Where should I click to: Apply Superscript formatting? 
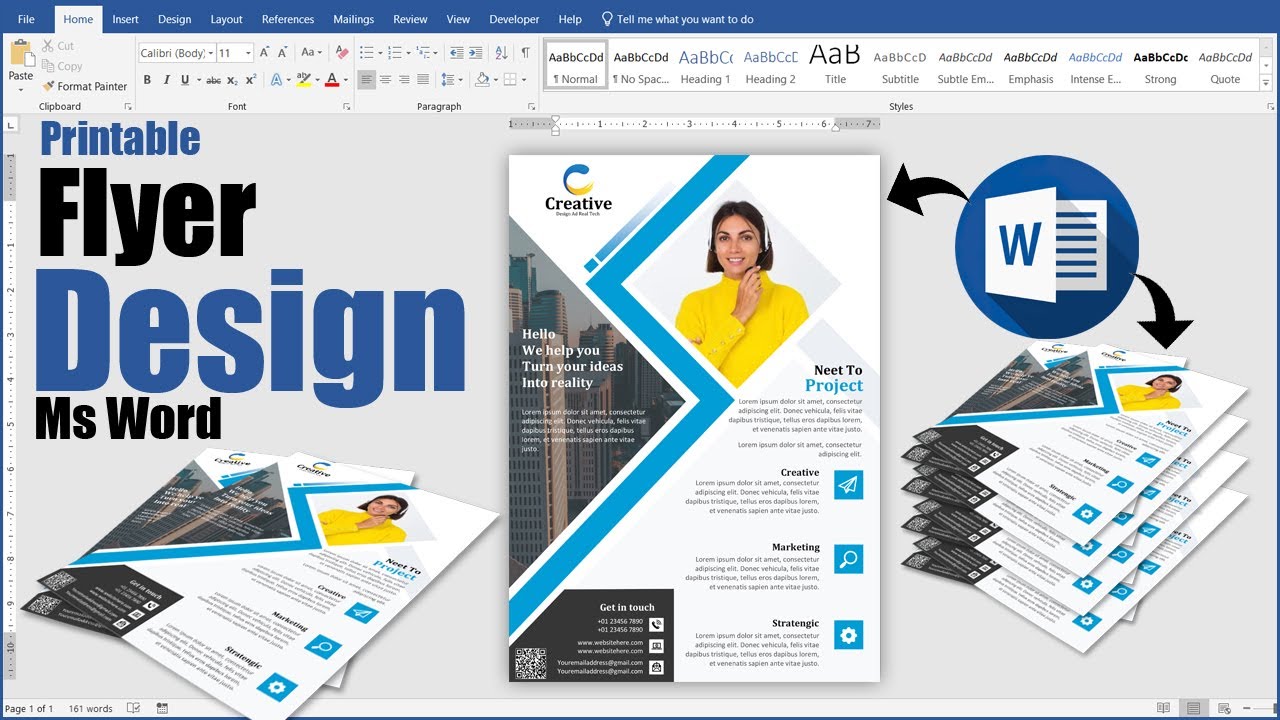250,80
